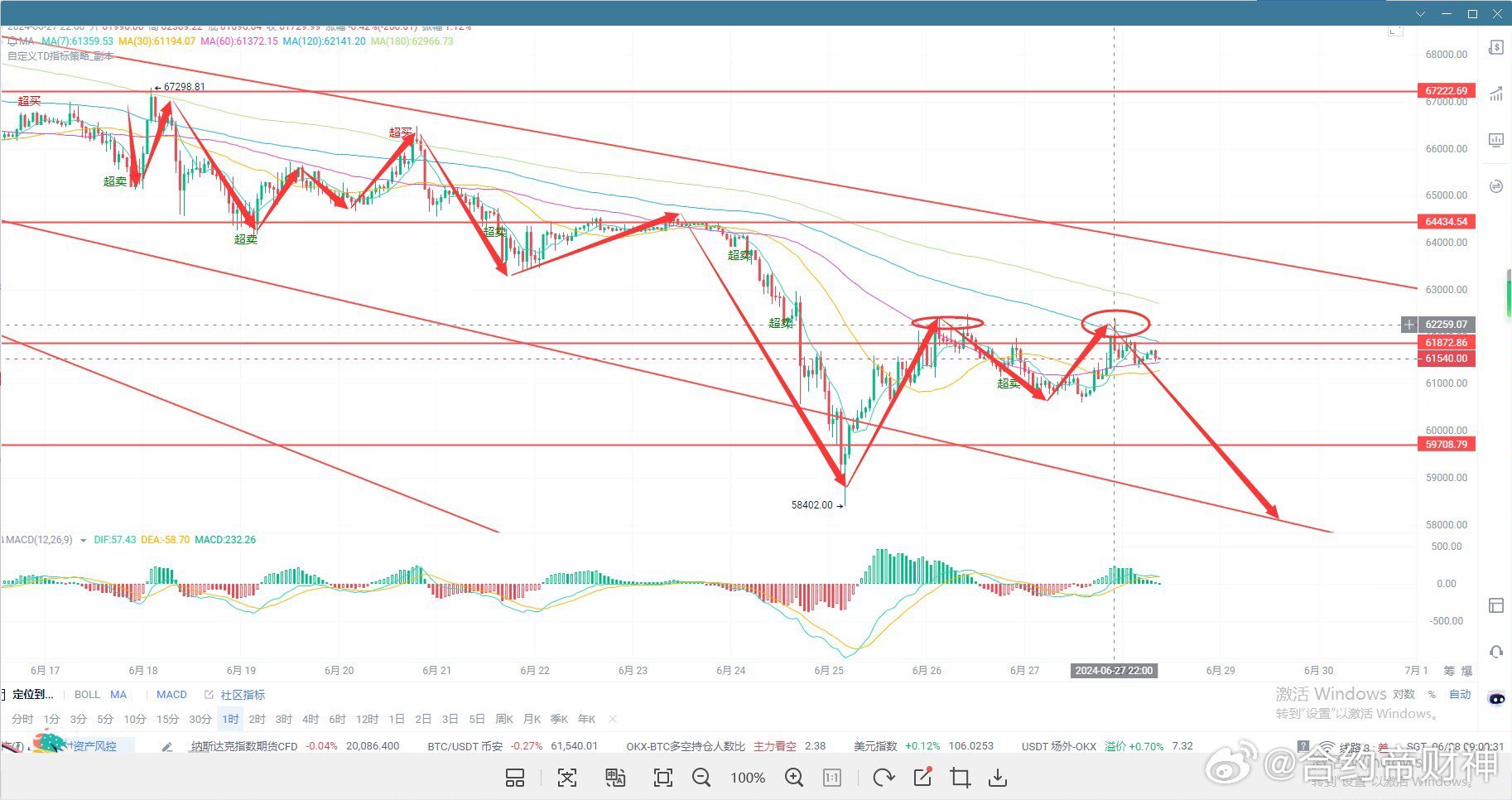Click the question mark help icon in status bar

[1303, 746]
